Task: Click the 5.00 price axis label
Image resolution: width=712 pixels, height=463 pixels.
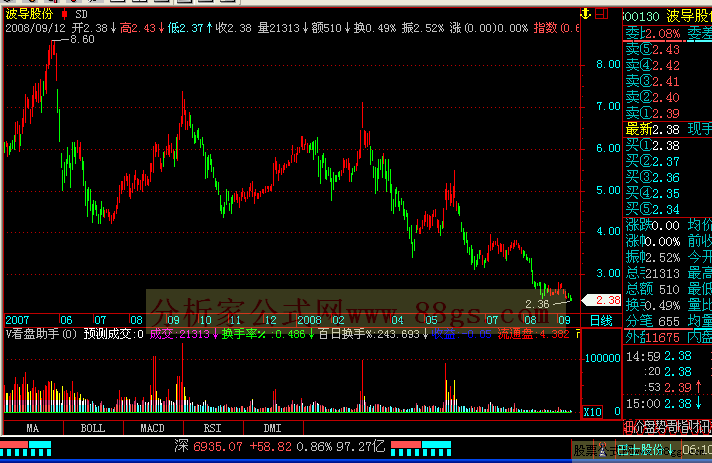Action: [x=608, y=190]
